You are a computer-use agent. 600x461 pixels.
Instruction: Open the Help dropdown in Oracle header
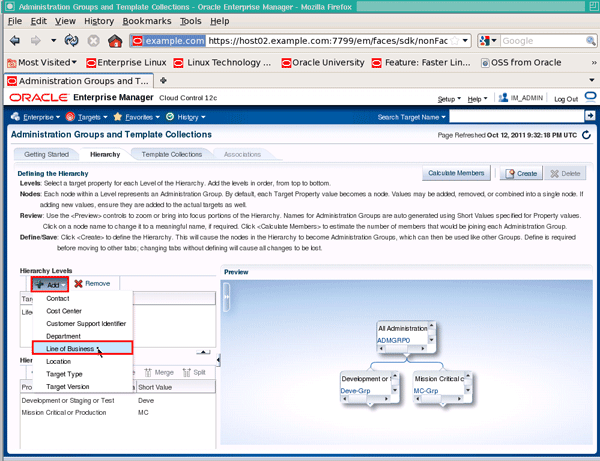click(x=477, y=99)
